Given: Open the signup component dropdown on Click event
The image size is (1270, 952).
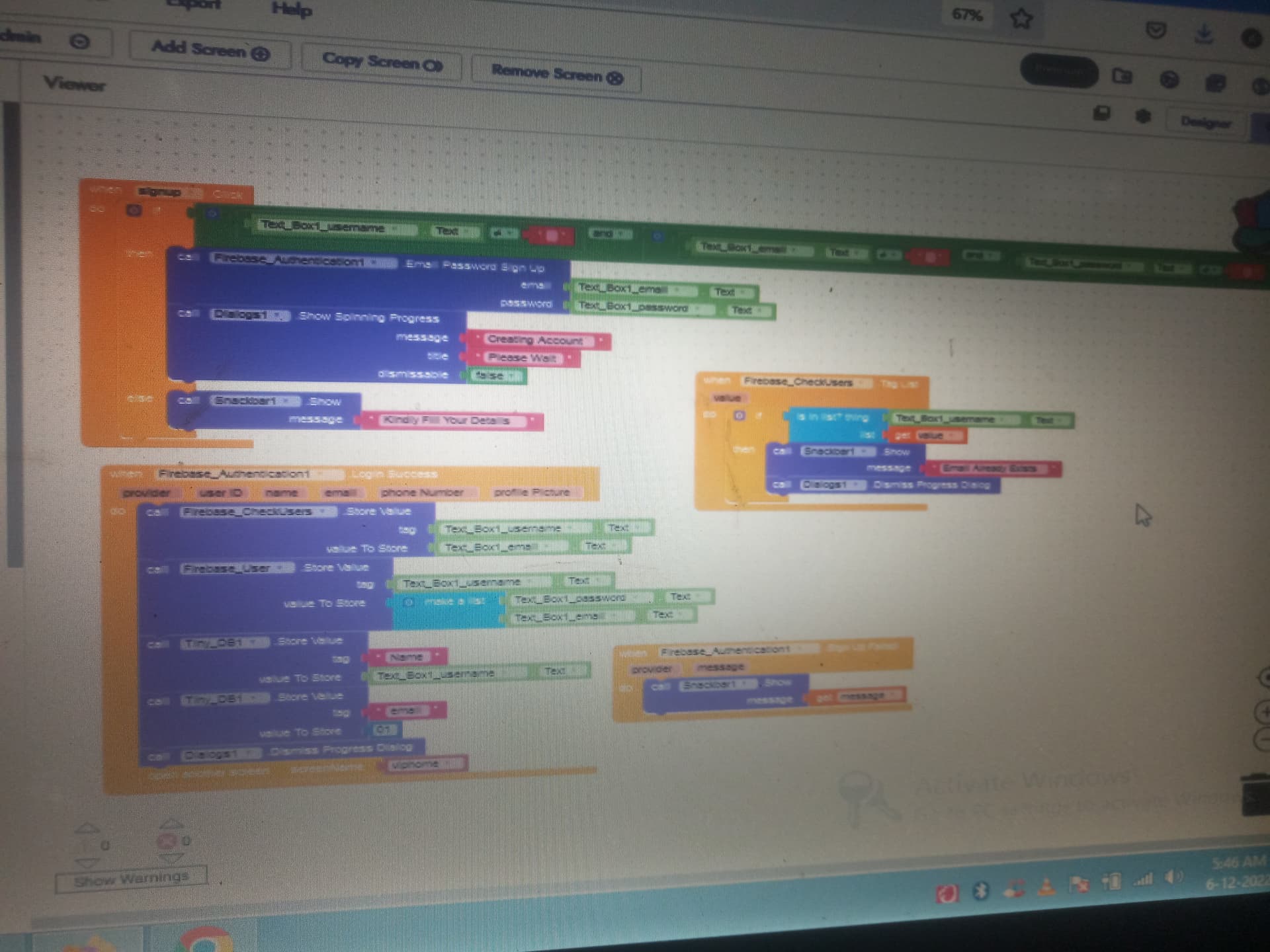Looking at the screenshot, I should [x=170, y=192].
